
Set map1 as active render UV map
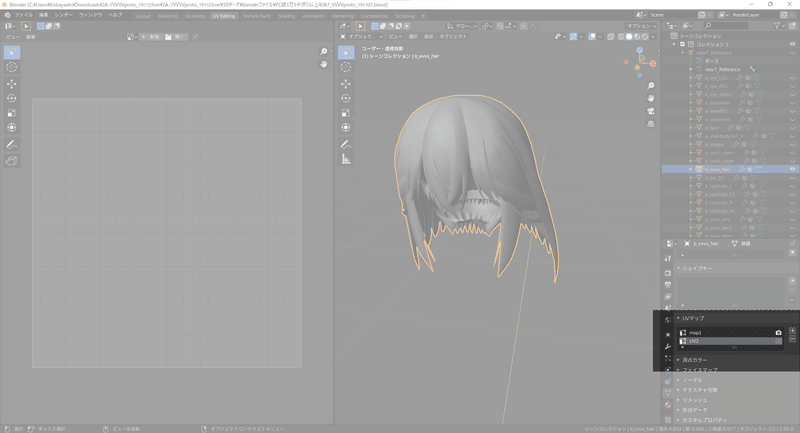click(x=778, y=333)
